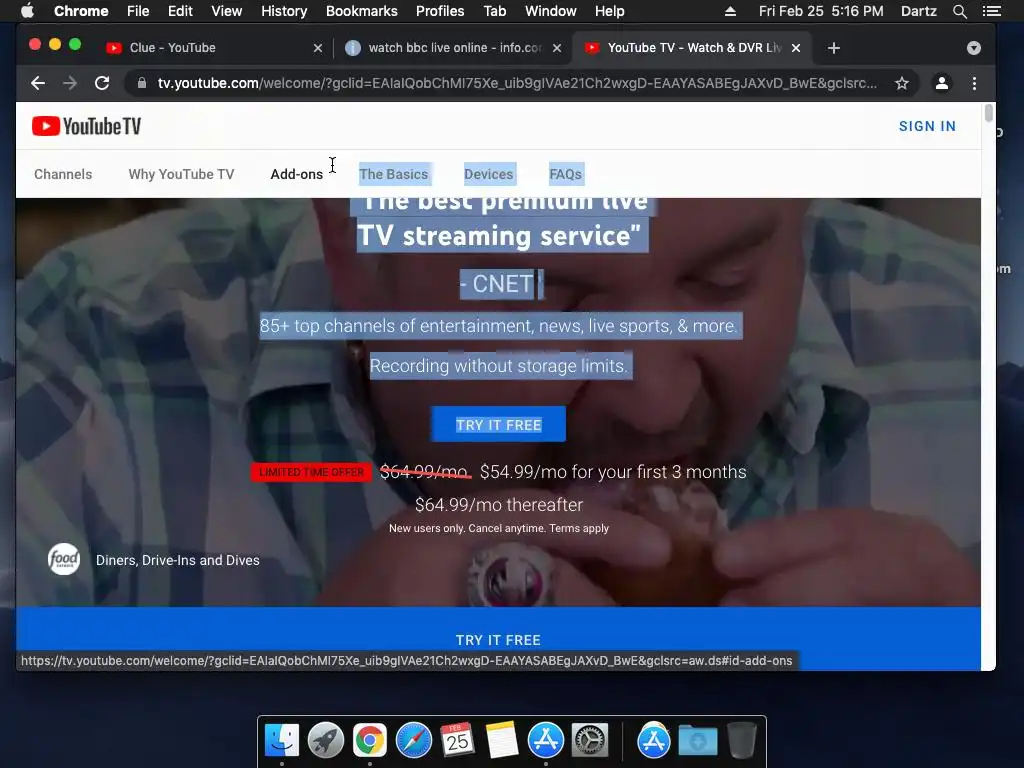Click '85+ top channels' description text
The width and height of the screenshot is (1024, 768).
[498, 325]
